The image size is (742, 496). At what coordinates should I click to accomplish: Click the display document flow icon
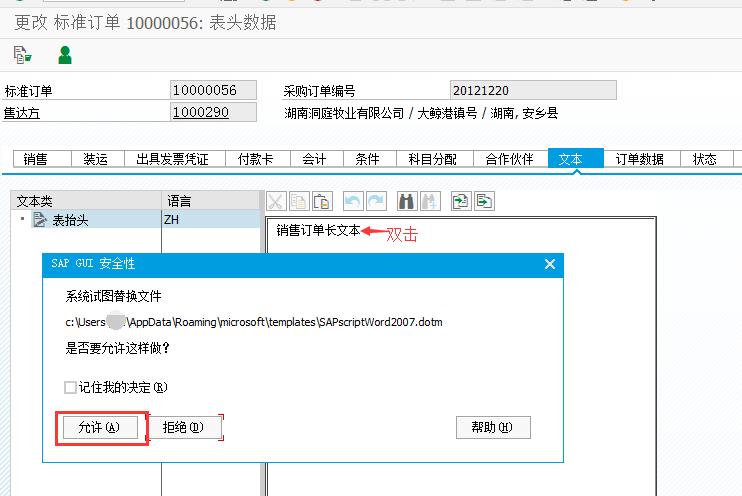tap(22, 55)
